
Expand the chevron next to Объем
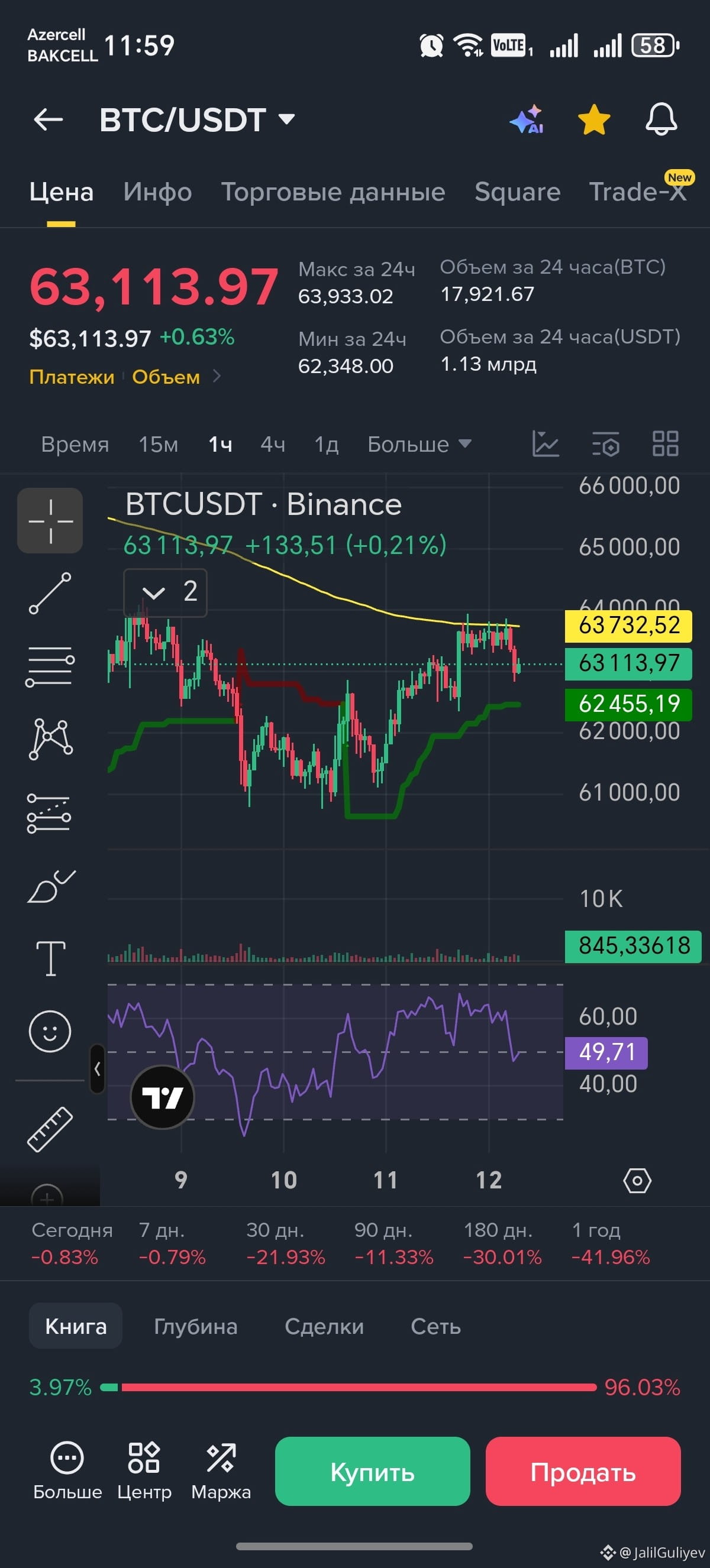pyautogui.click(x=217, y=377)
